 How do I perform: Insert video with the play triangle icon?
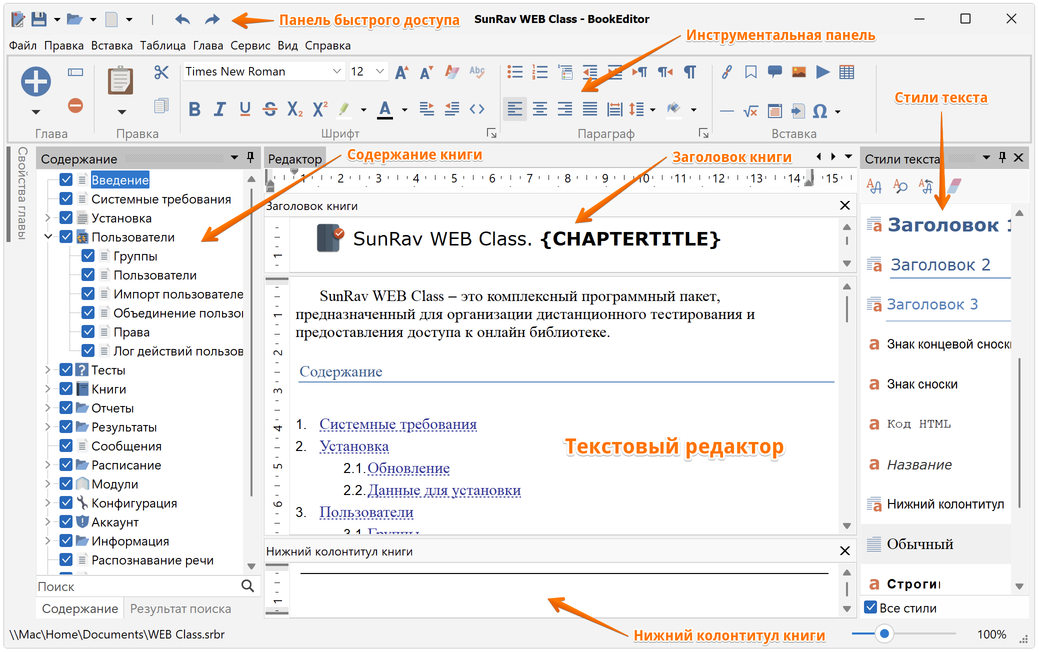[822, 72]
